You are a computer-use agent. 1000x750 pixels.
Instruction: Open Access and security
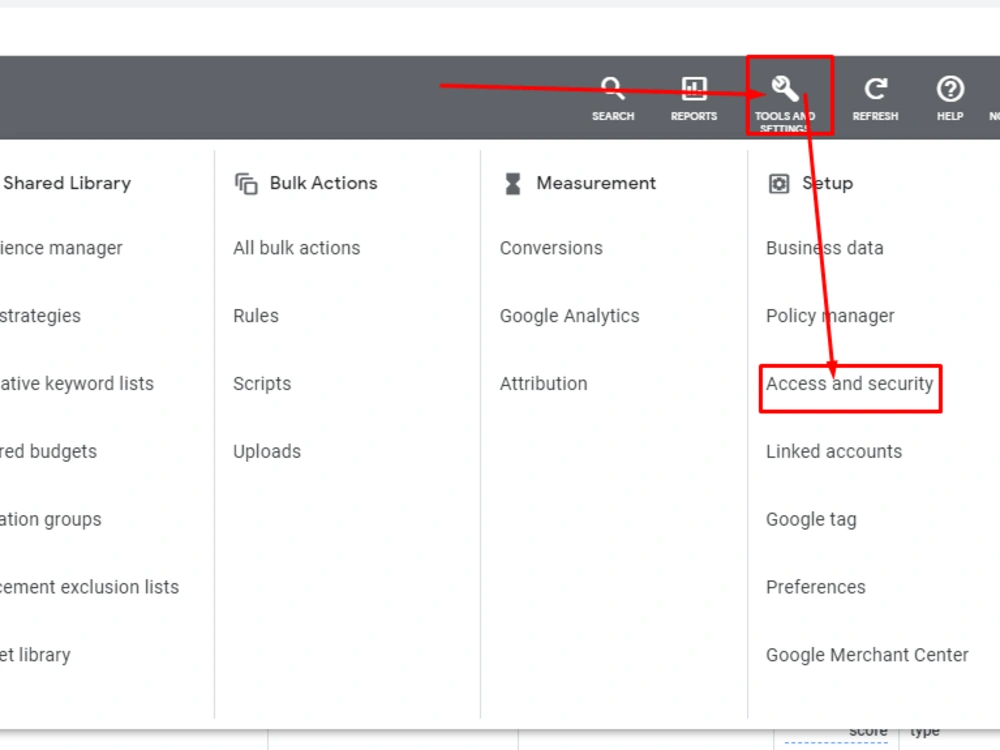[849, 384]
